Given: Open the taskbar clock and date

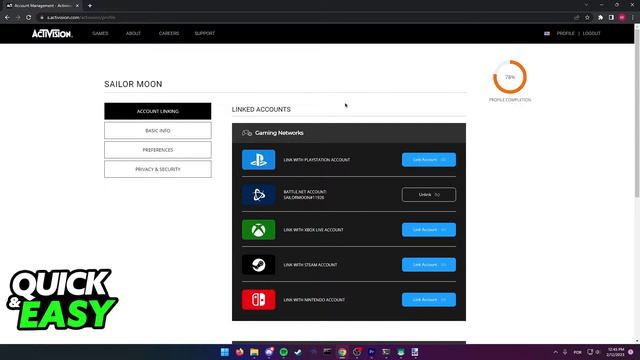Looking at the screenshot, I should tap(616, 352).
